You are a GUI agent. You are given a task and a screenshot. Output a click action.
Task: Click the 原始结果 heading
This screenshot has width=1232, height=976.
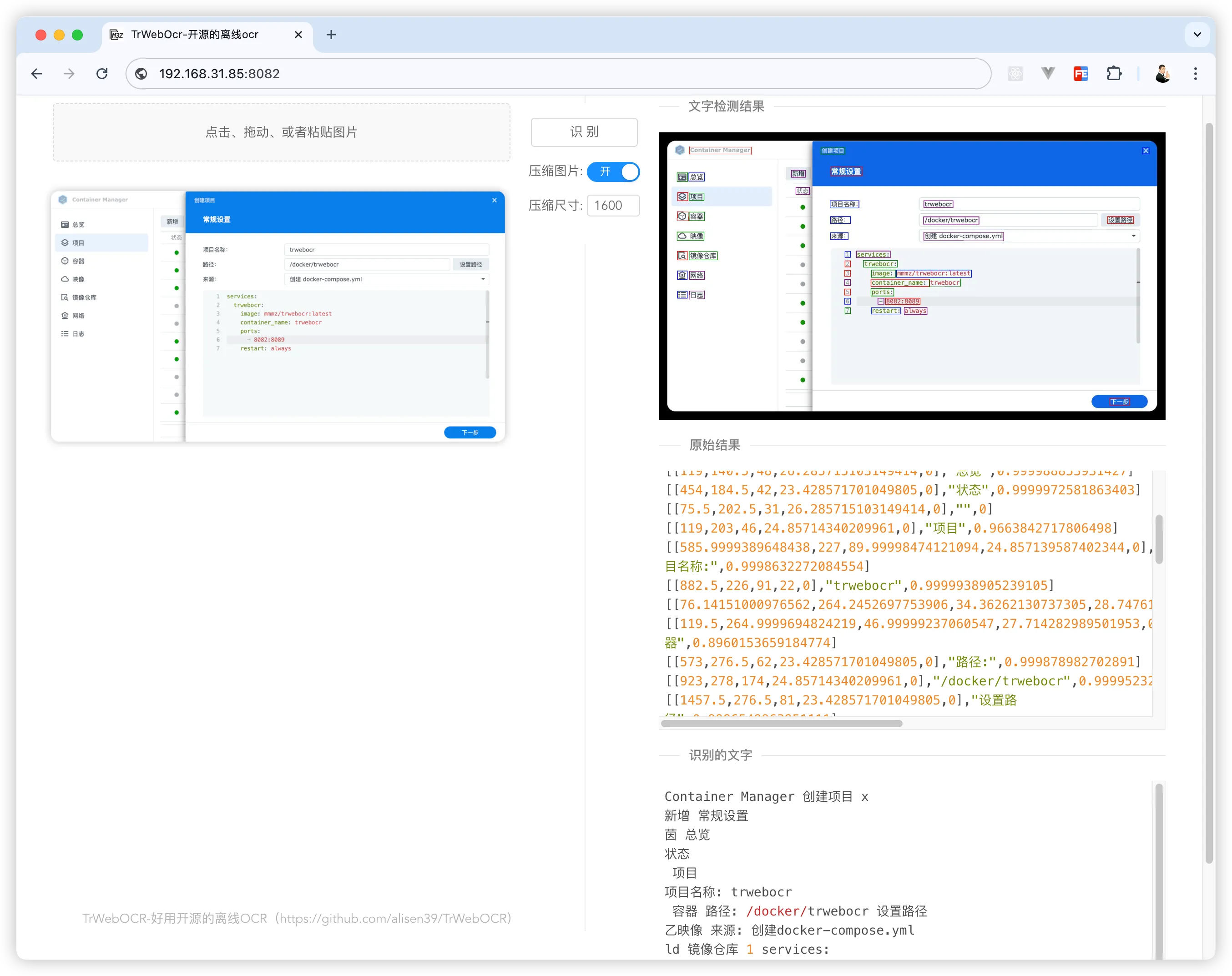coord(714,445)
